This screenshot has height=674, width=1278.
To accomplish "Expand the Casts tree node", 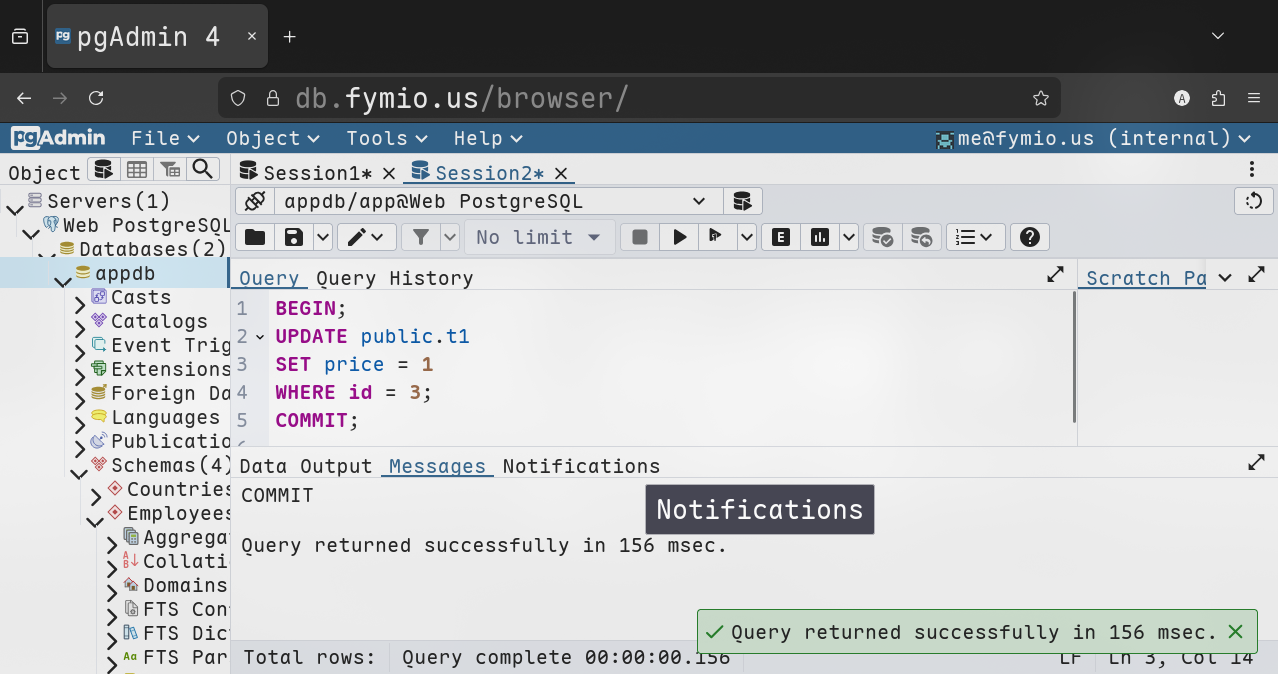I will point(80,298).
